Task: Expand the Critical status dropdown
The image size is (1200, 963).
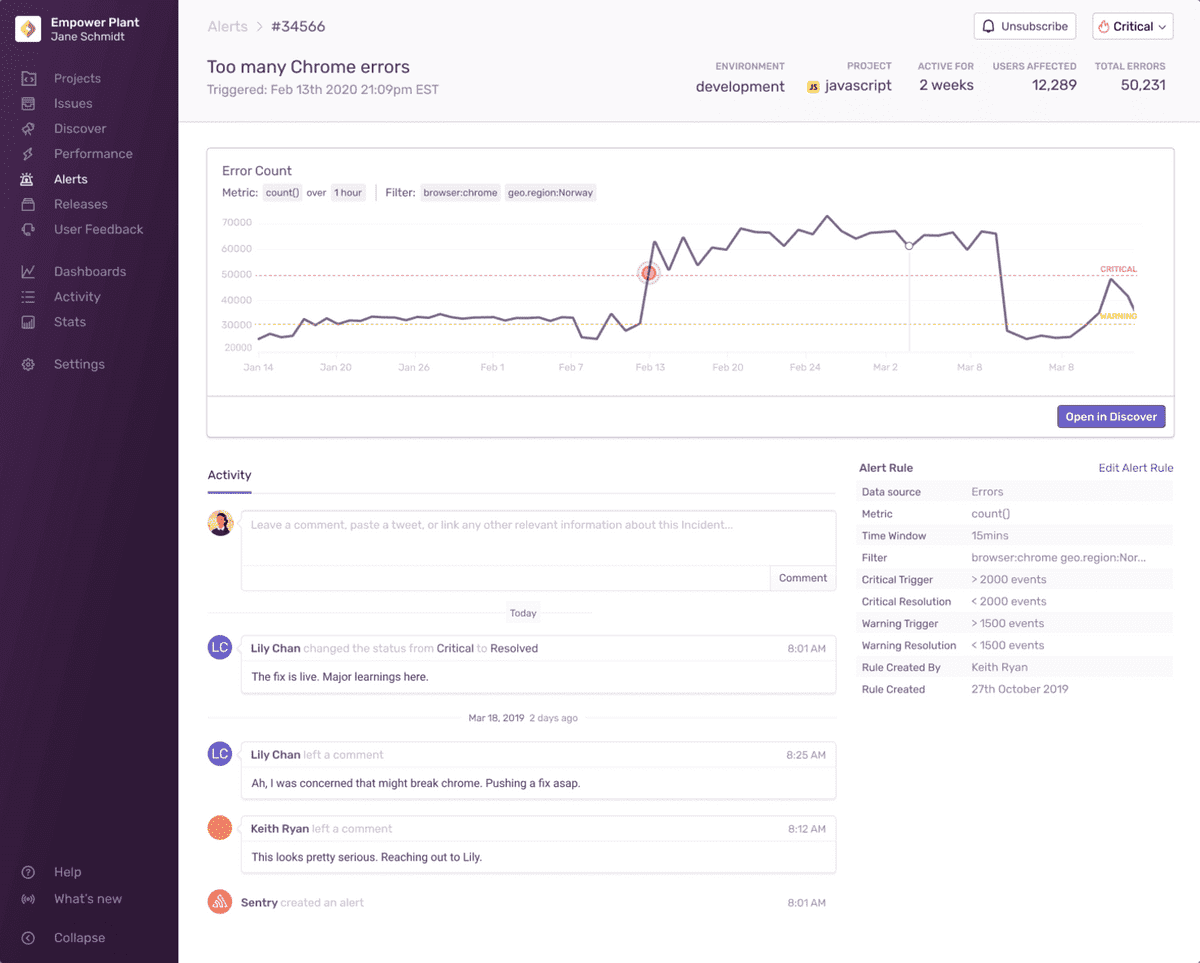Action: tap(1133, 26)
